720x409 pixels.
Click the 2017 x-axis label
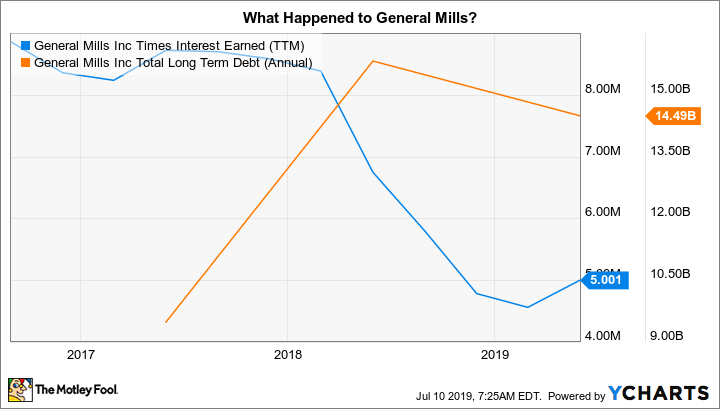tap(79, 355)
